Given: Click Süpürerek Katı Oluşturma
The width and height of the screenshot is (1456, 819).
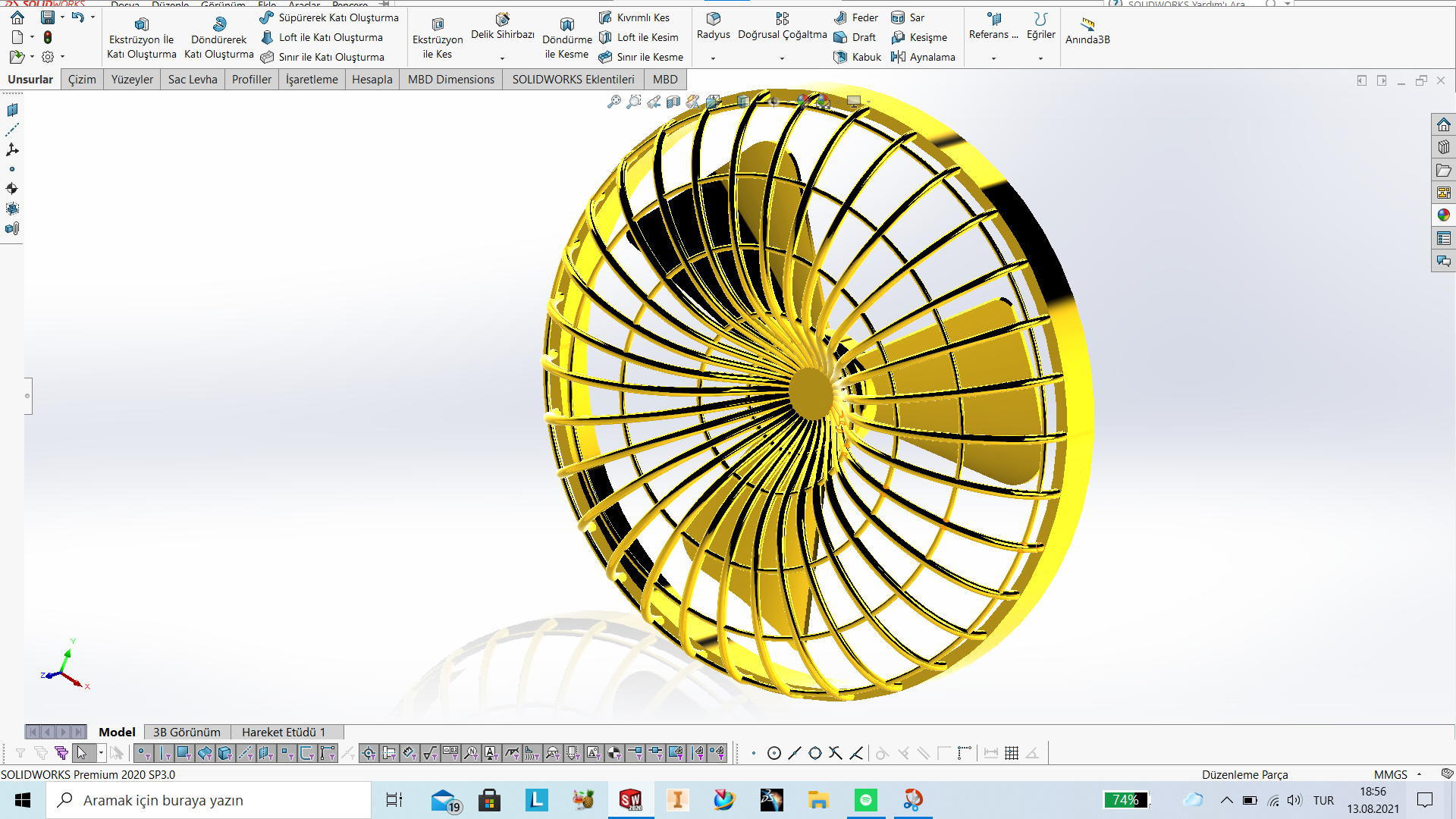Looking at the screenshot, I should pyautogui.click(x=329, y=17).
